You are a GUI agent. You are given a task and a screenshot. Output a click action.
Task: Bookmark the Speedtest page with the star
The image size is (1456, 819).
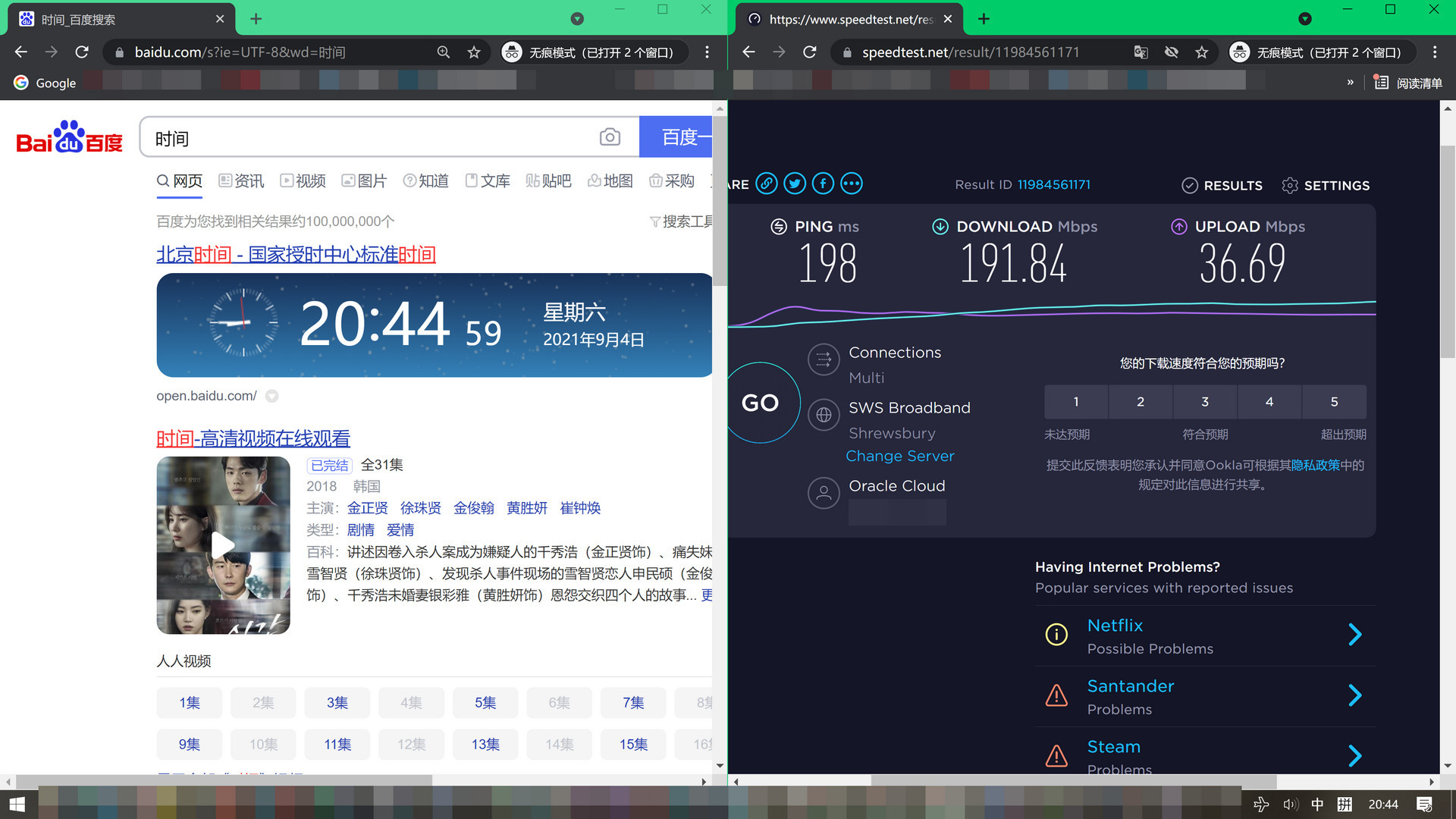[x=1201, y=52]
